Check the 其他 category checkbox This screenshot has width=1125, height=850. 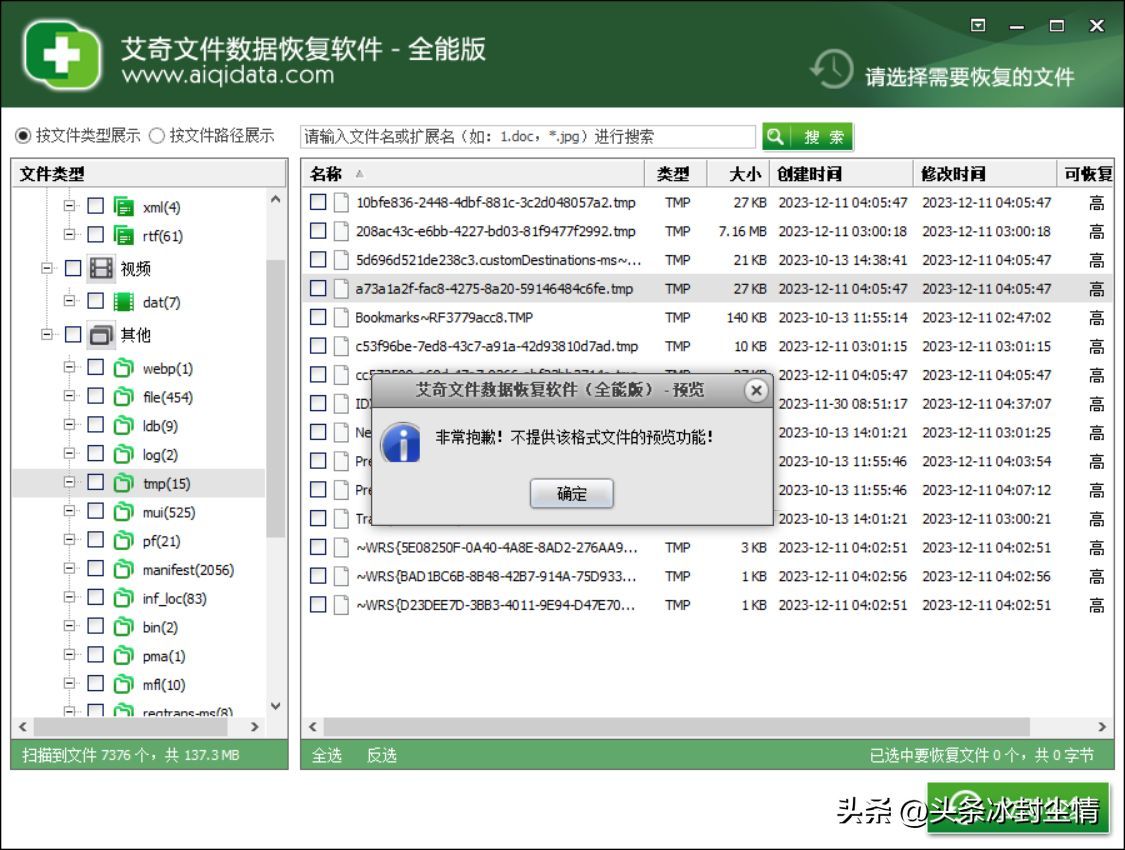[x=73, y=334]
